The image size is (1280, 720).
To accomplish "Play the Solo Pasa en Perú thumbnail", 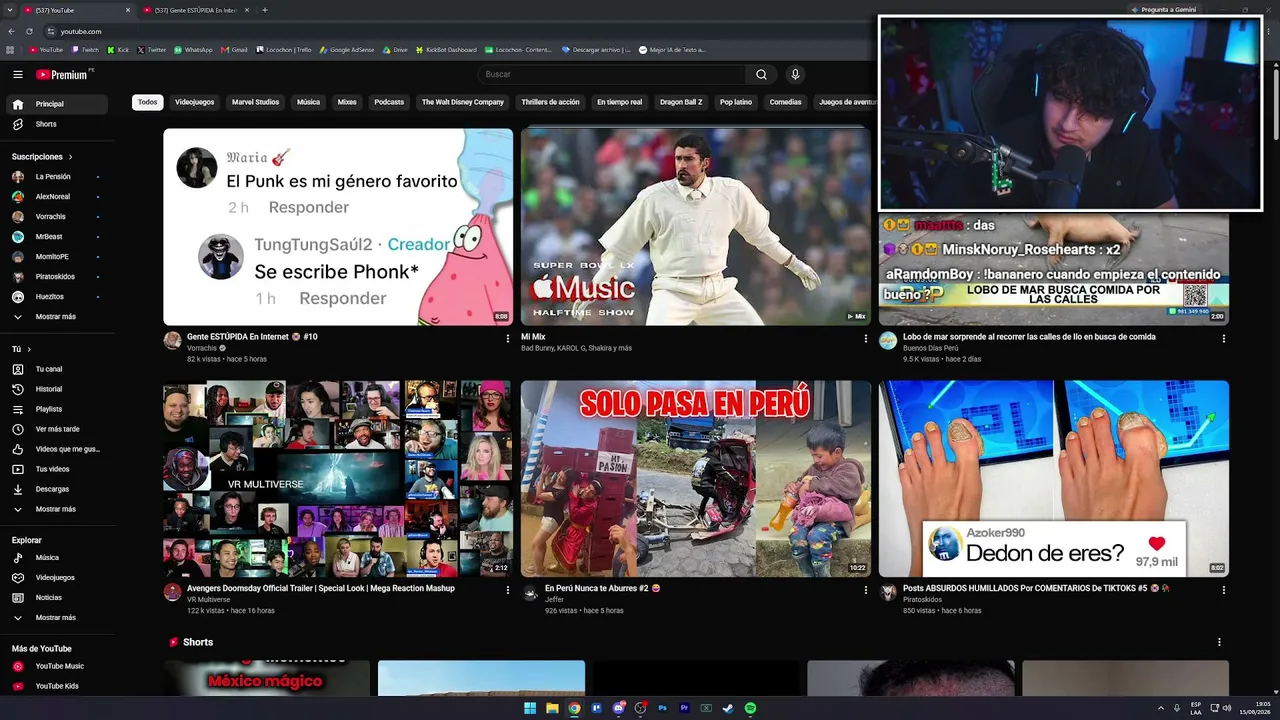I will coord(696,479).
